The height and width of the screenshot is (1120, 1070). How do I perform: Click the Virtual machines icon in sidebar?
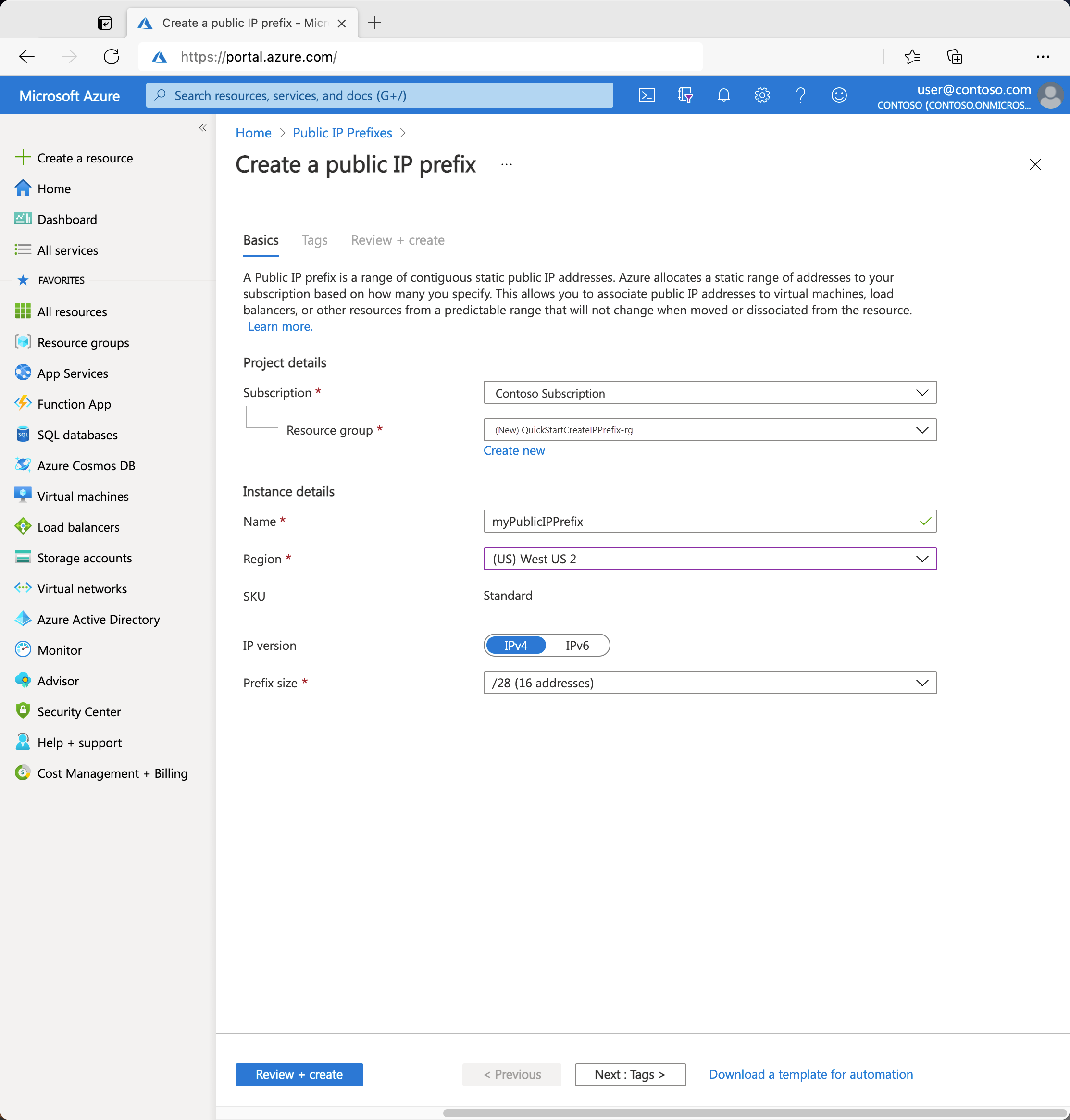(21, 495)
